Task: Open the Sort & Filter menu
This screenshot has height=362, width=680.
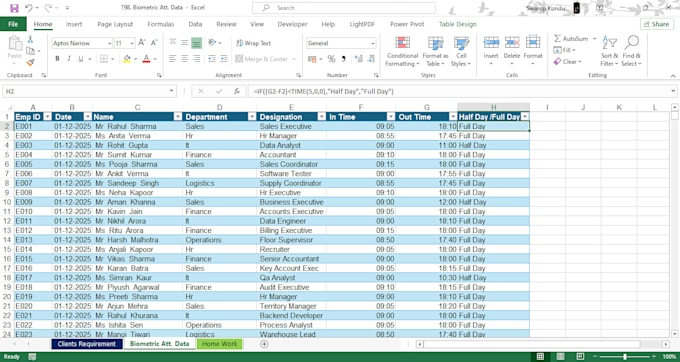Action: (609, 52)
